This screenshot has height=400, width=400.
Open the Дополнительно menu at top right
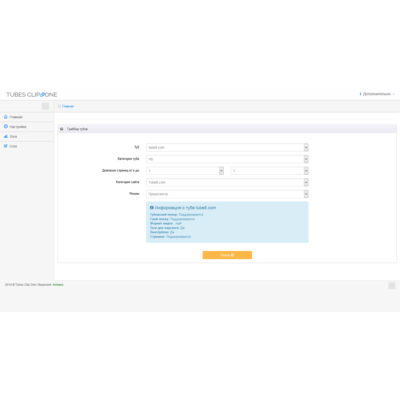pyautogui.click(x=377, y=94)
